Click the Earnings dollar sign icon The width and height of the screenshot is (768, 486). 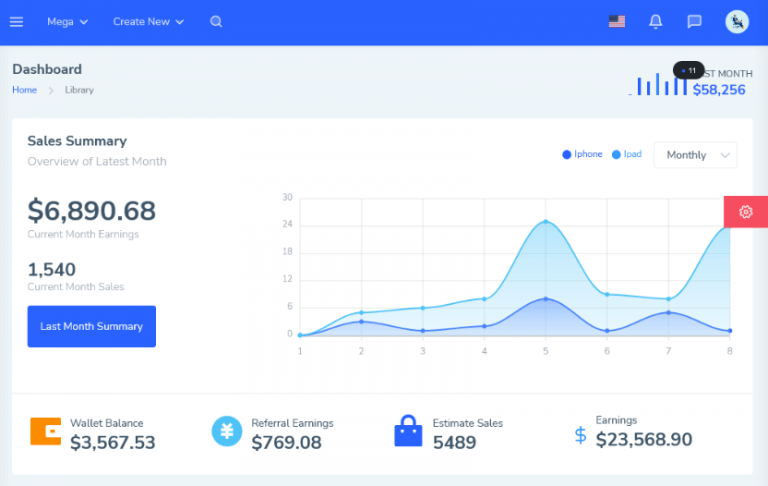tap(580, 435)
